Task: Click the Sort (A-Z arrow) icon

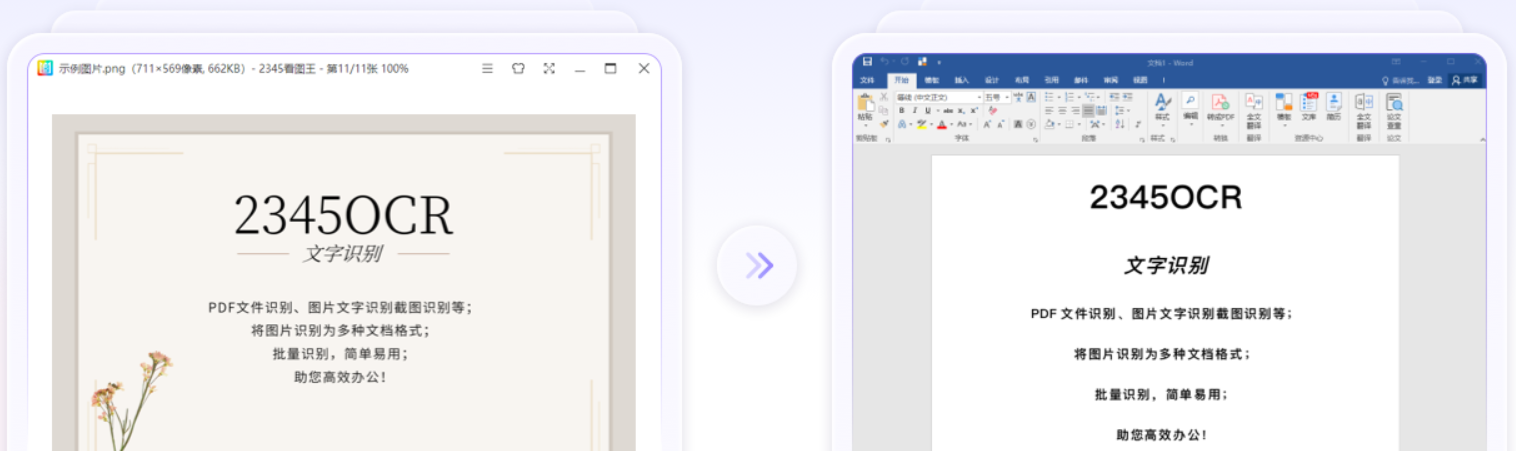Action: [x=1120, y=124]
